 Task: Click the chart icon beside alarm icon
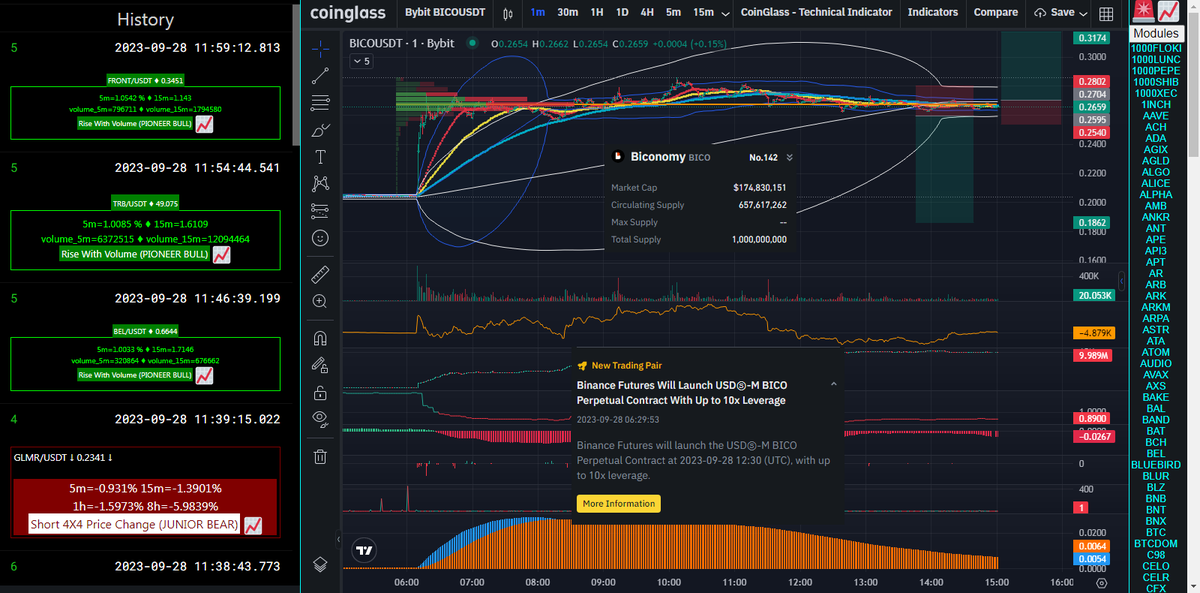coord(1166,12)
